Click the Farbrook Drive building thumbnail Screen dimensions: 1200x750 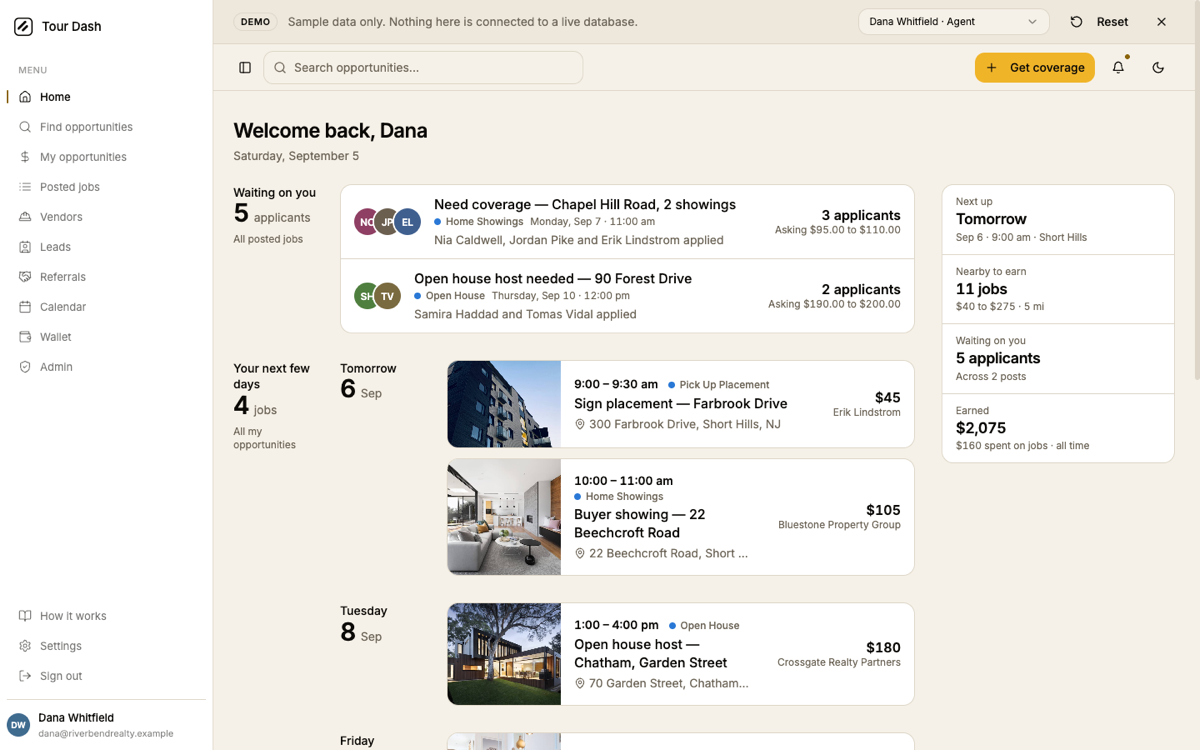click(504, 404)
